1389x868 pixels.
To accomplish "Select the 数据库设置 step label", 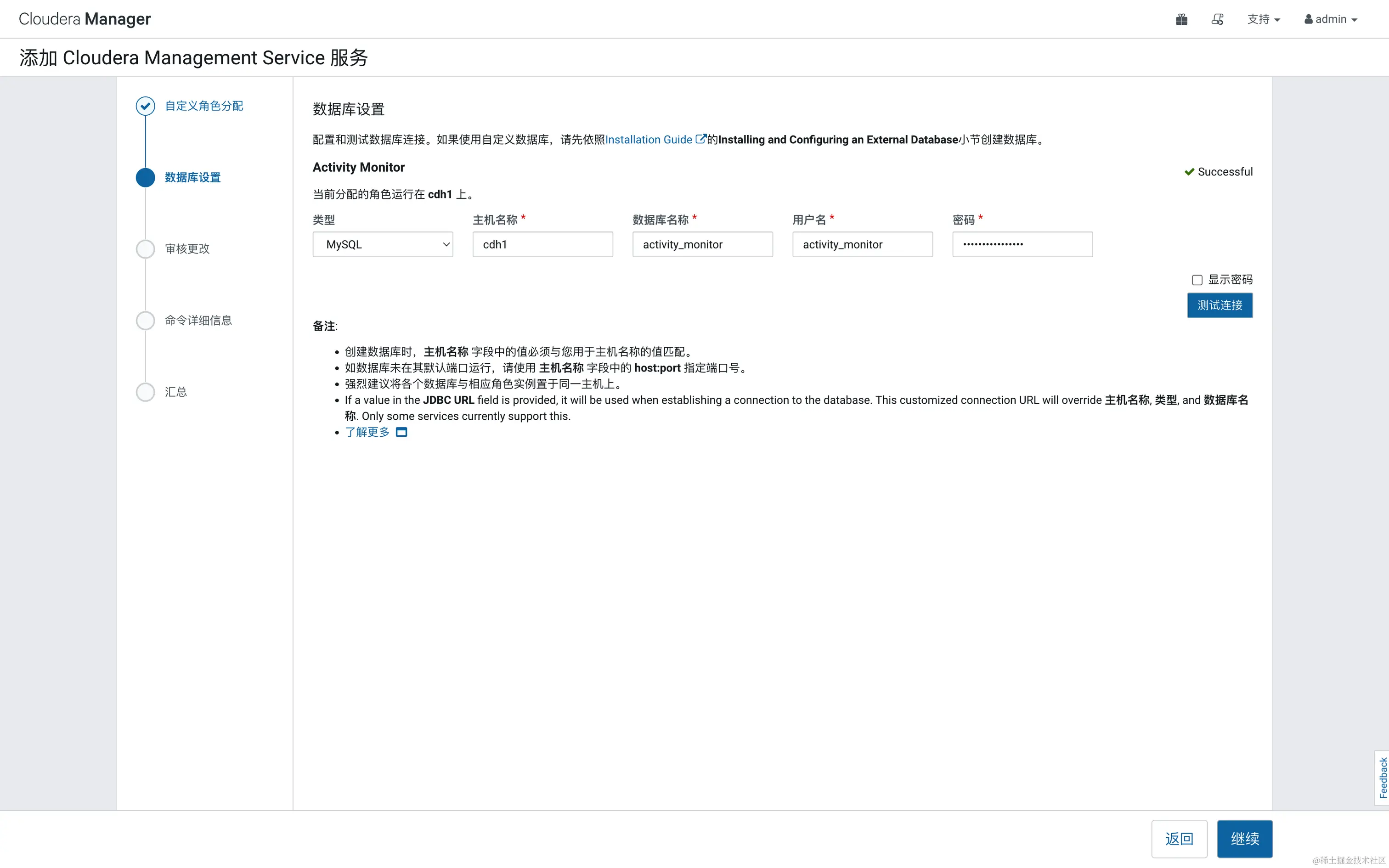I will click(193, 177).
